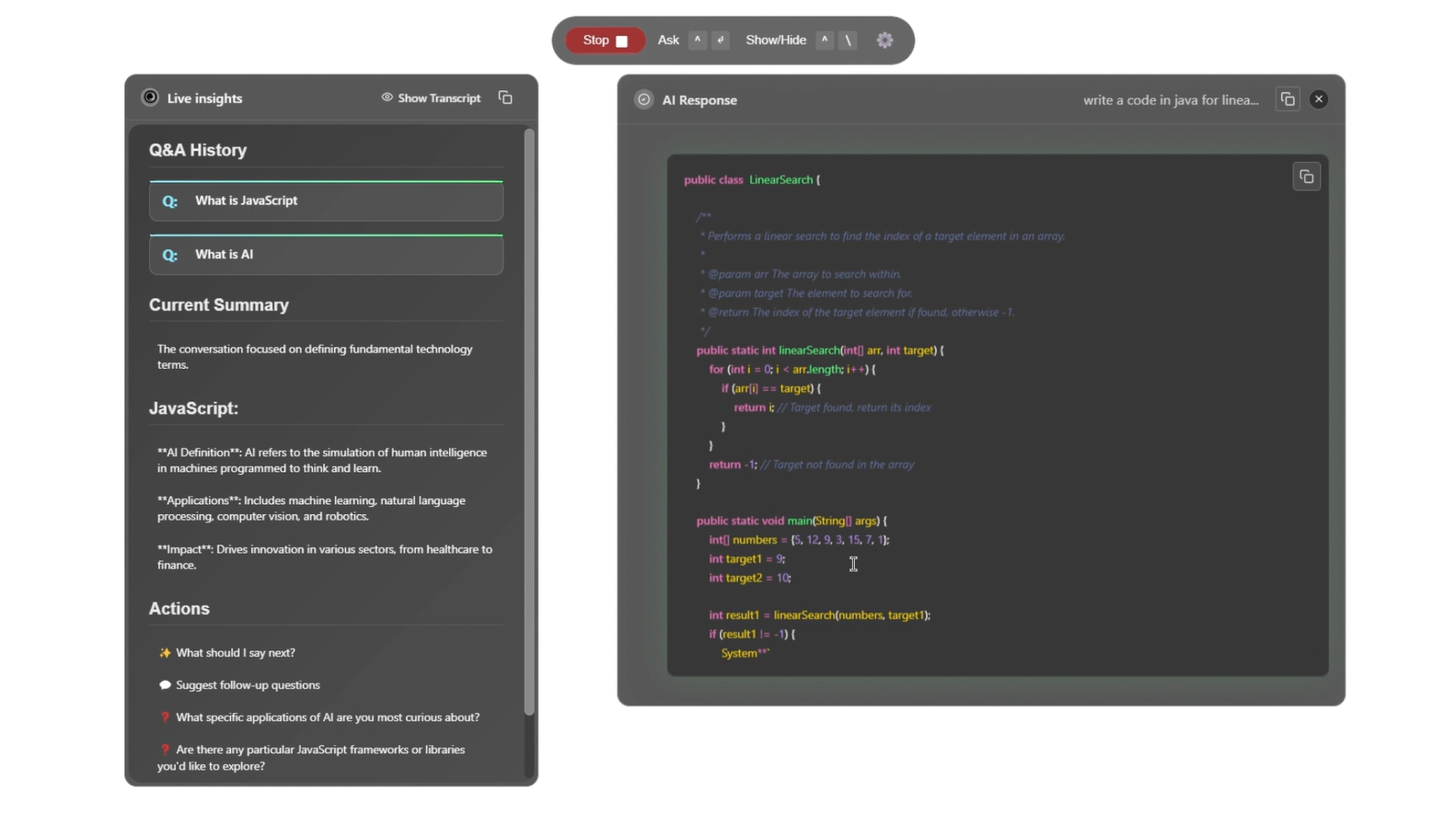Click 'What should I say next?' action
The height and width of the screenshot is (815, 1456).
tap(226, 653)
